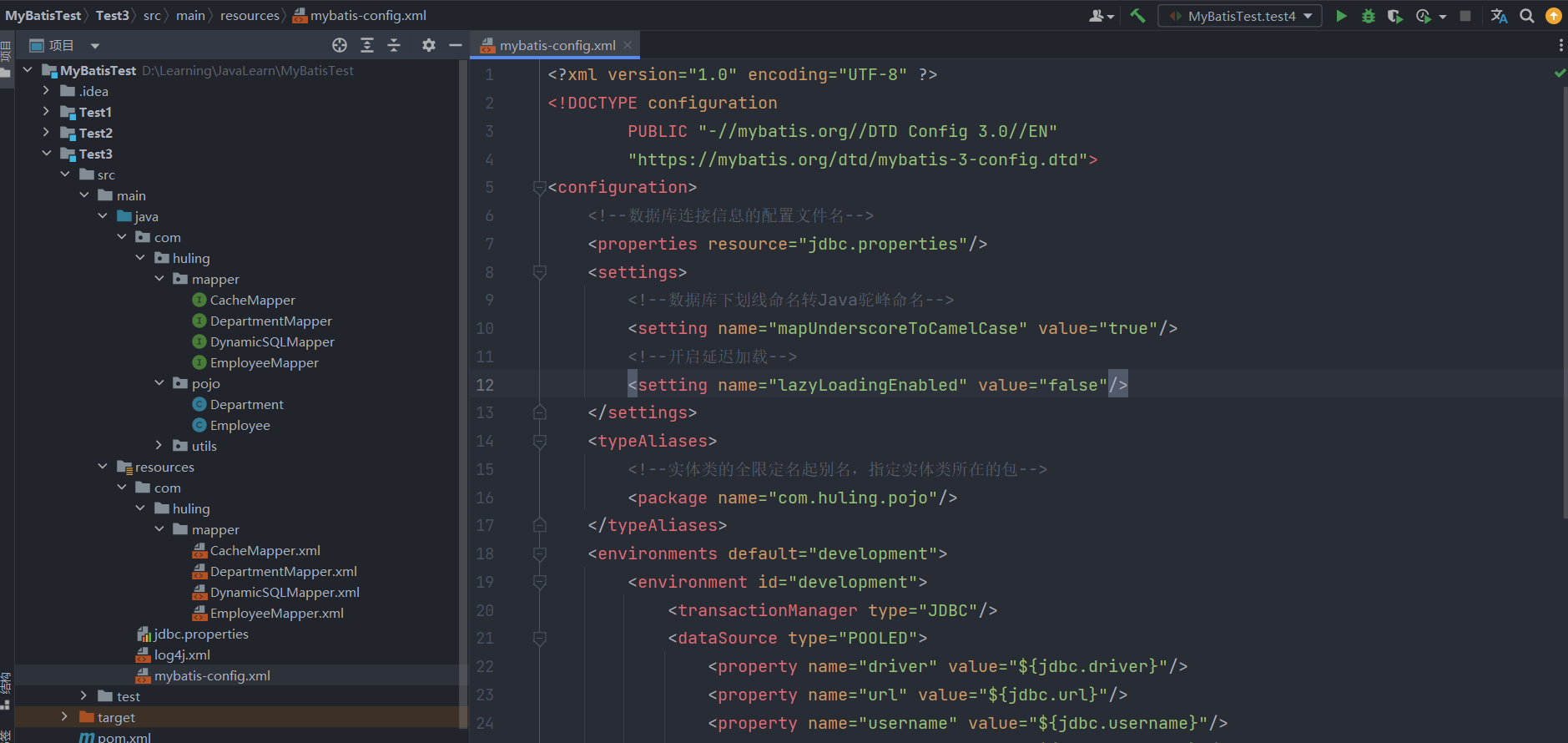This screenshot has height=743, width=1568.
Task: Click the editor vertical scrollbar
Action: pos(1565,301)
